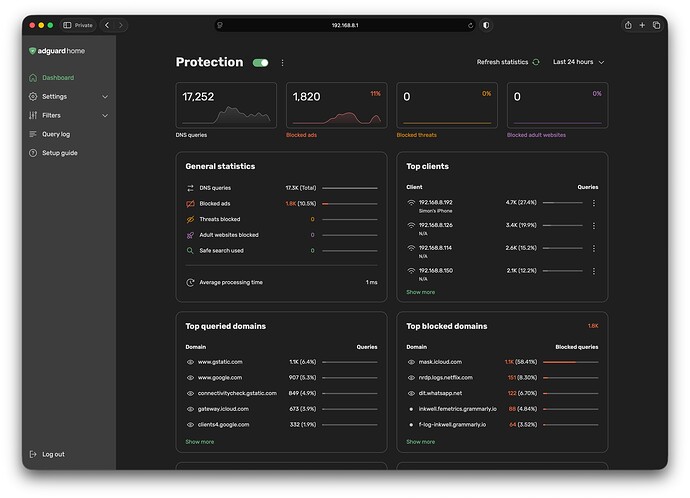Open options for client 192.168.8.114
The width and height of the screenshot is (690, 498).
click(x=594, y=249)
